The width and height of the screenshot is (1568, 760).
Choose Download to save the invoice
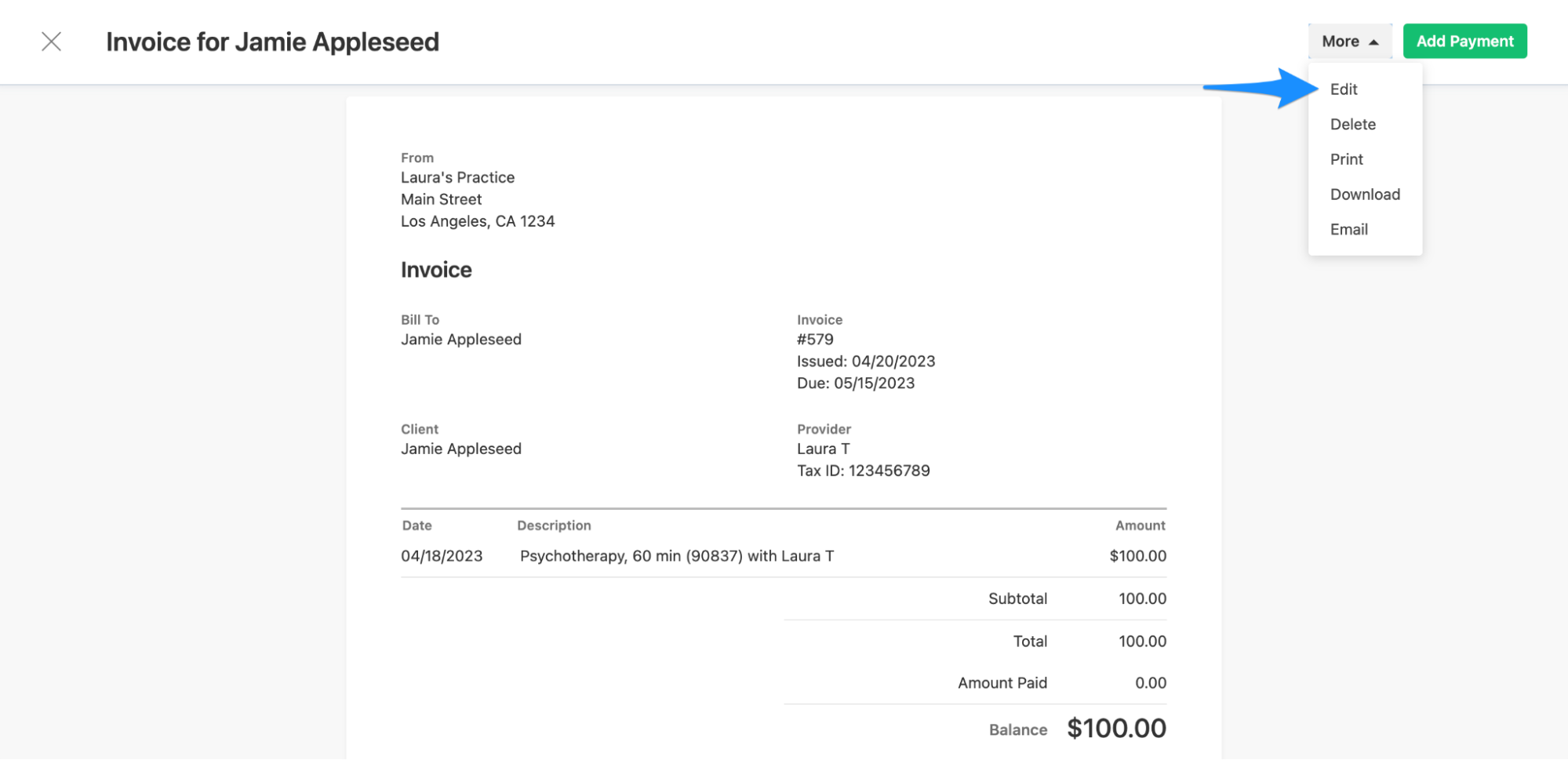pos(1365,194)
